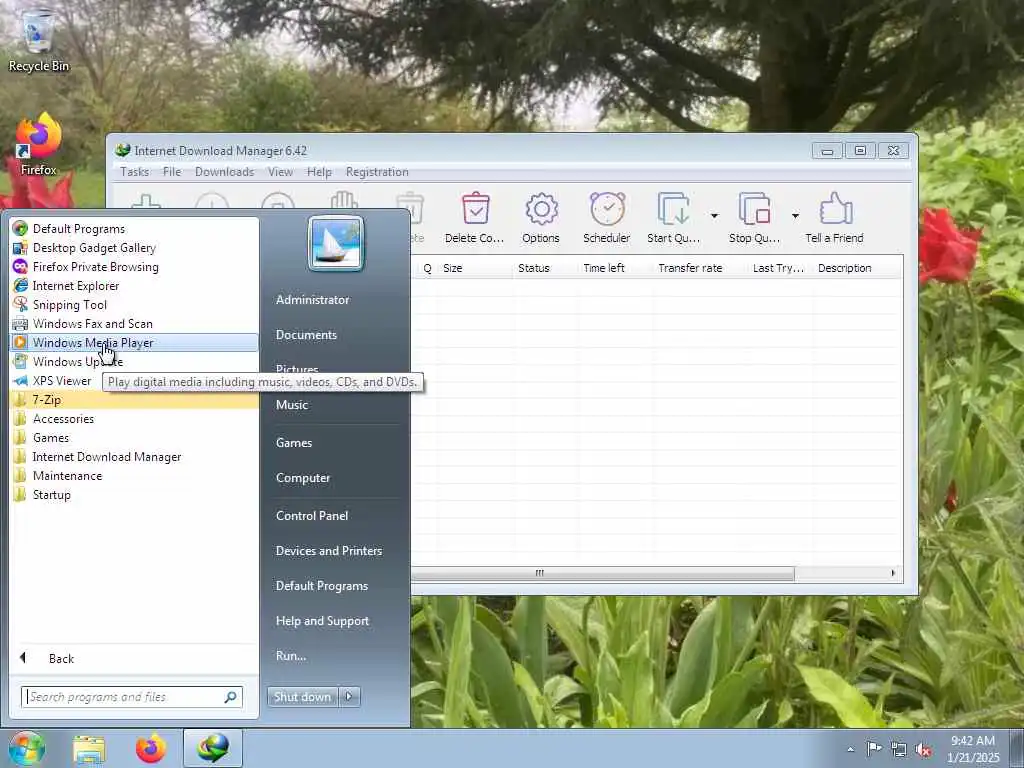
Task: Open Games in the right Start pane
Action: click(x=294, y=443)
